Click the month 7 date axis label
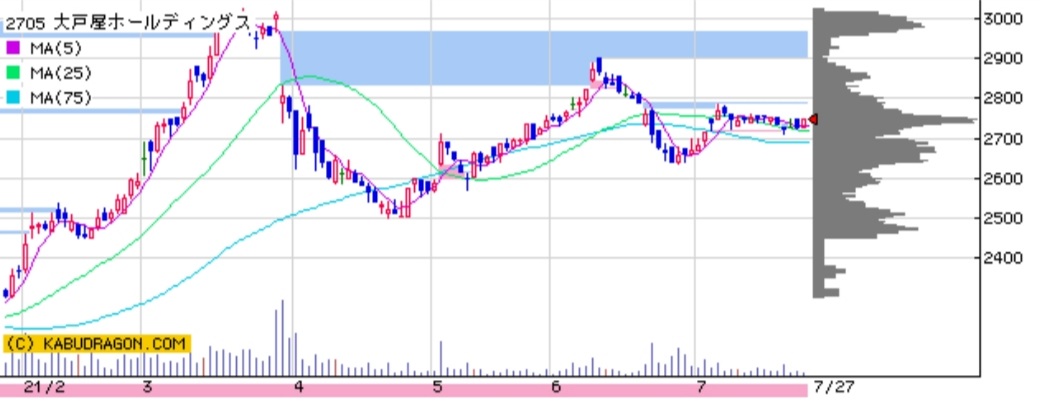This screenshot has height=408, width=1040. click(x=701, y=387)
